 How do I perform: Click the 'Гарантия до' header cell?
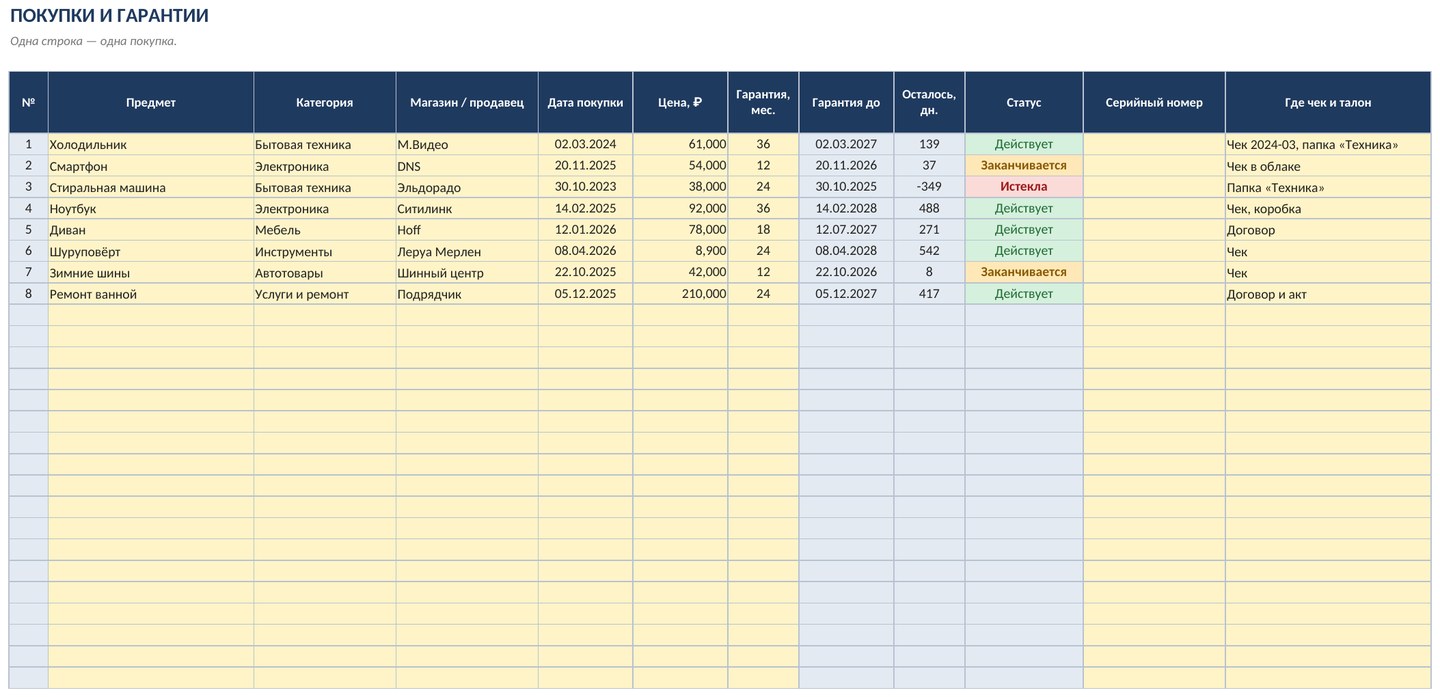click(x=846, y=102)
